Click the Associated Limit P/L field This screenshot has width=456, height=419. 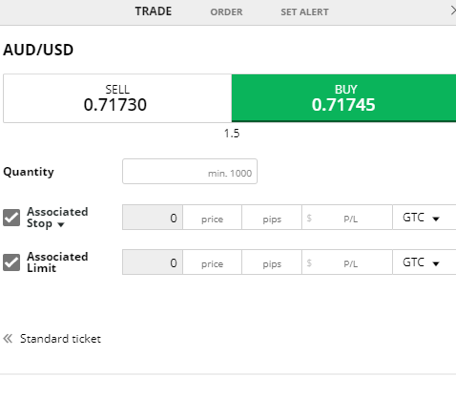pos(347,262)
